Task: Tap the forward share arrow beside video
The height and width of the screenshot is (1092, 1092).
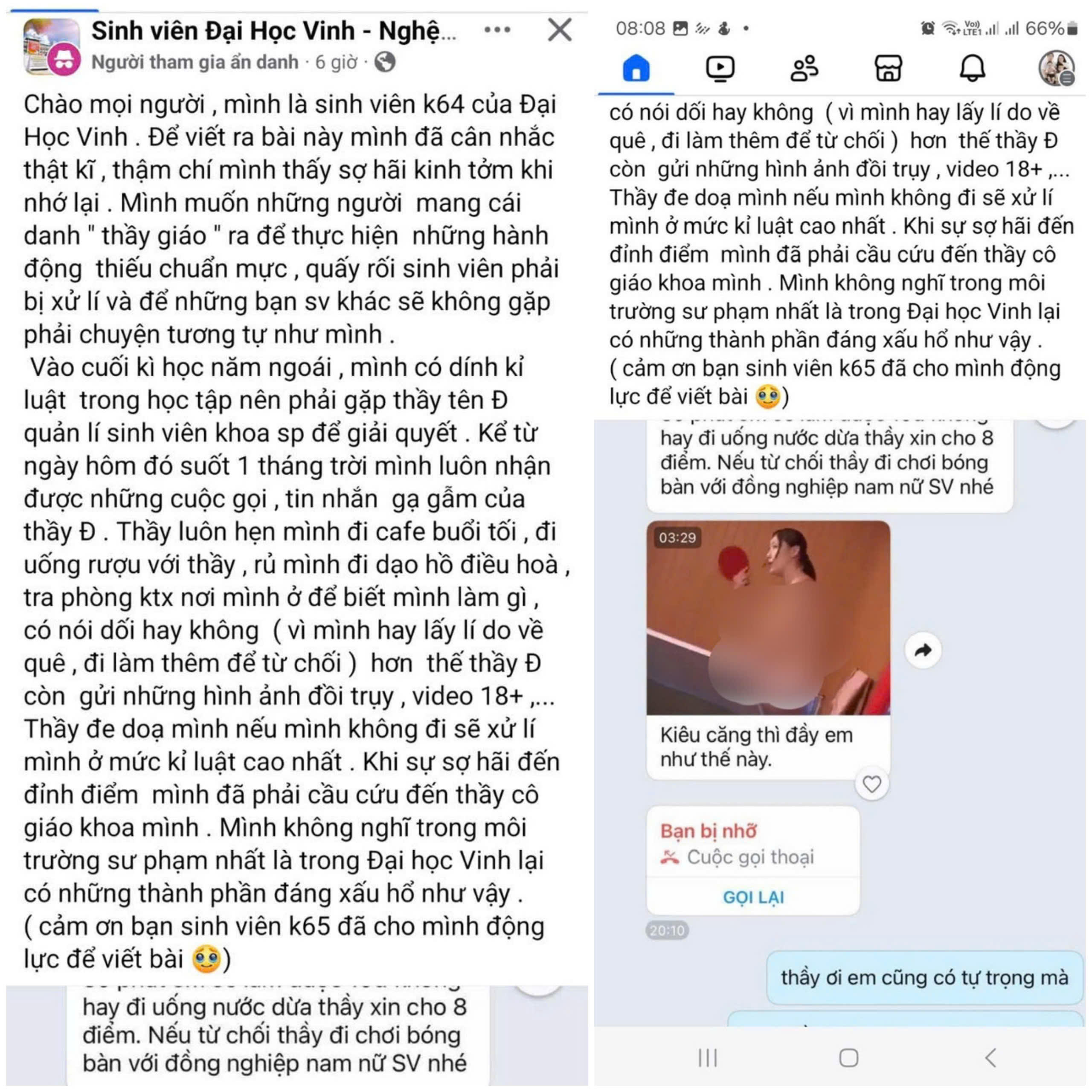Action: pos(922,650)
